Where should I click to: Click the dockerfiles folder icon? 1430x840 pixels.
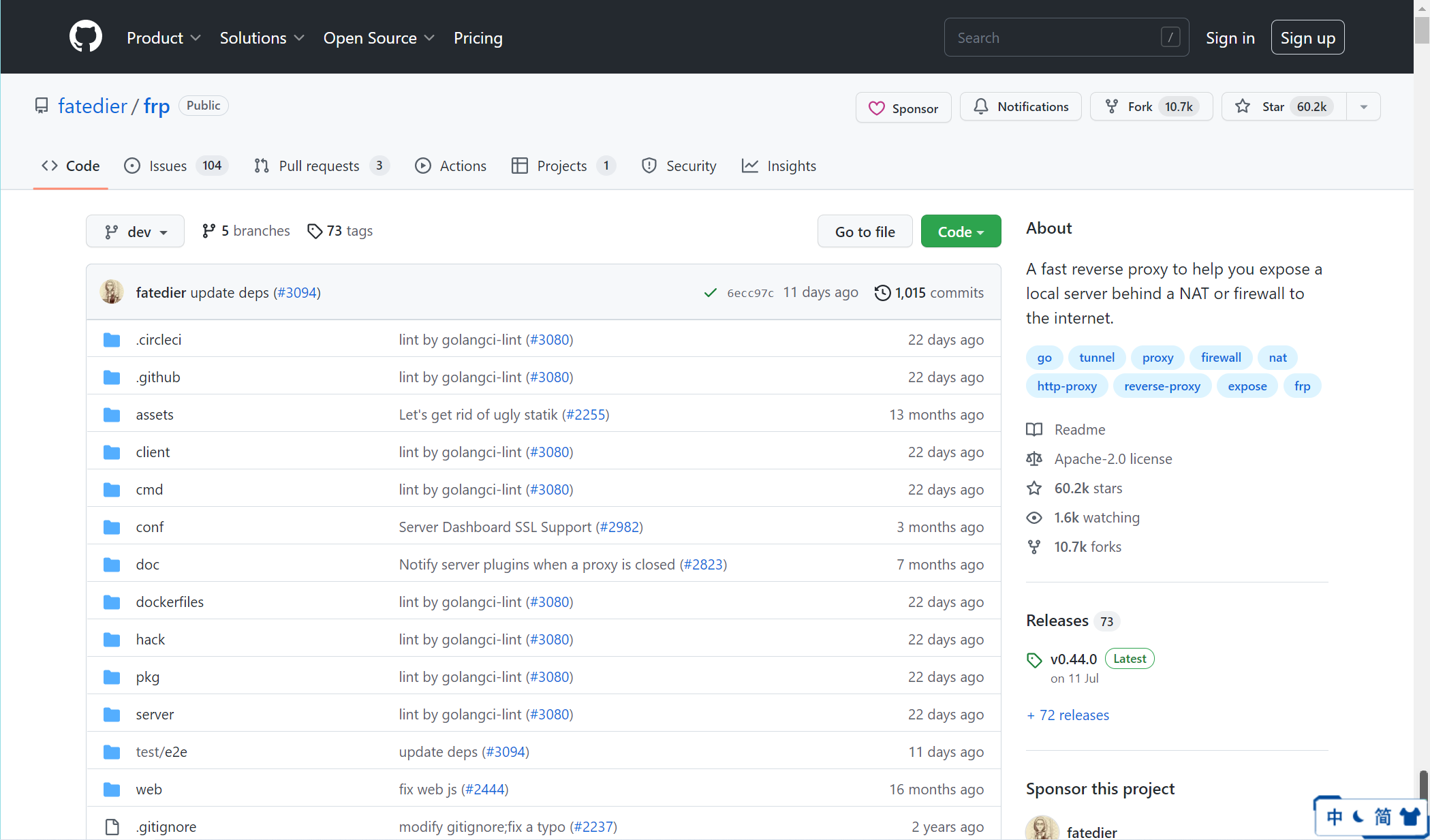[112, 602]
